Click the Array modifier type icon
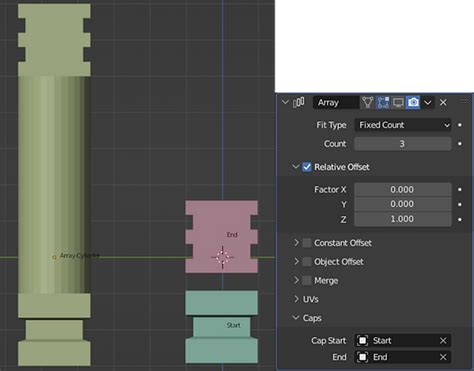 tap(299, 102)
